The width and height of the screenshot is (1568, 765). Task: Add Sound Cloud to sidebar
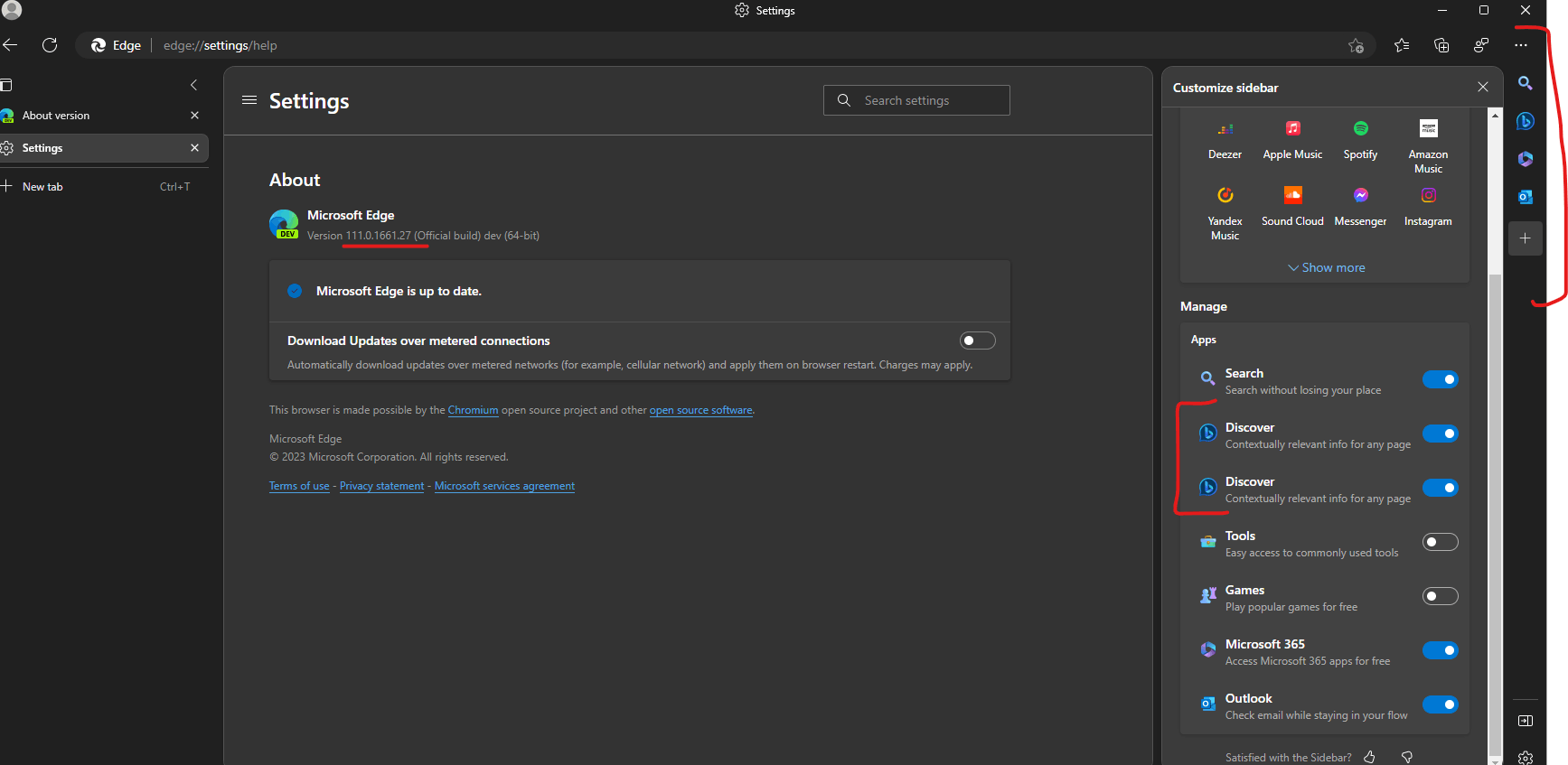1293,195
